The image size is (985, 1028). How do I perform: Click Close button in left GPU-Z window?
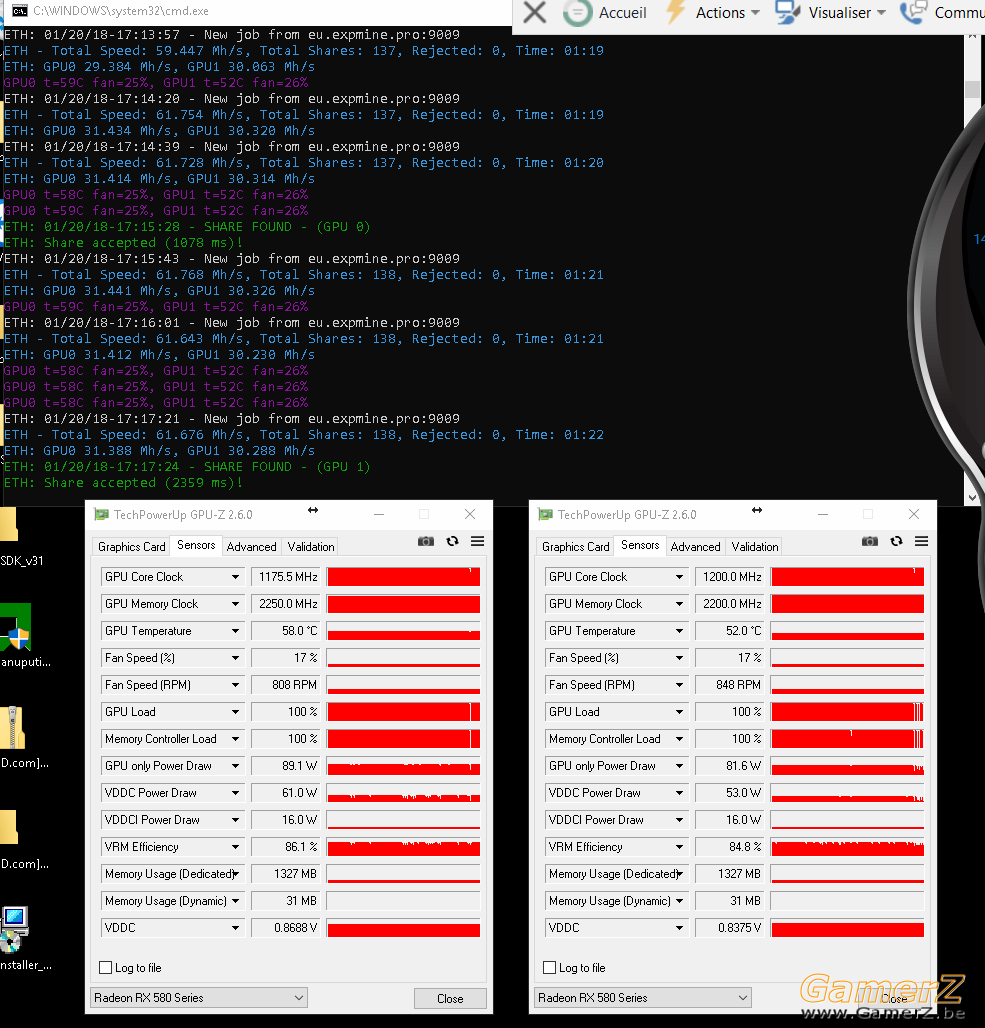(450, 998)
